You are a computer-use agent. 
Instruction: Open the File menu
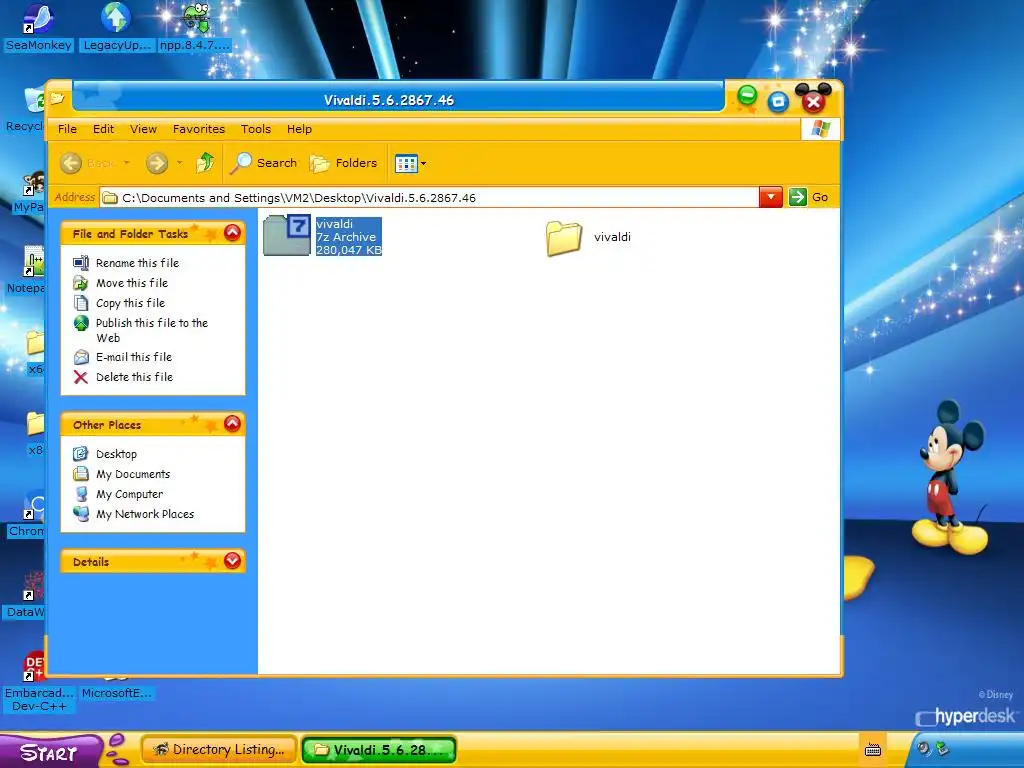[67, 129]
